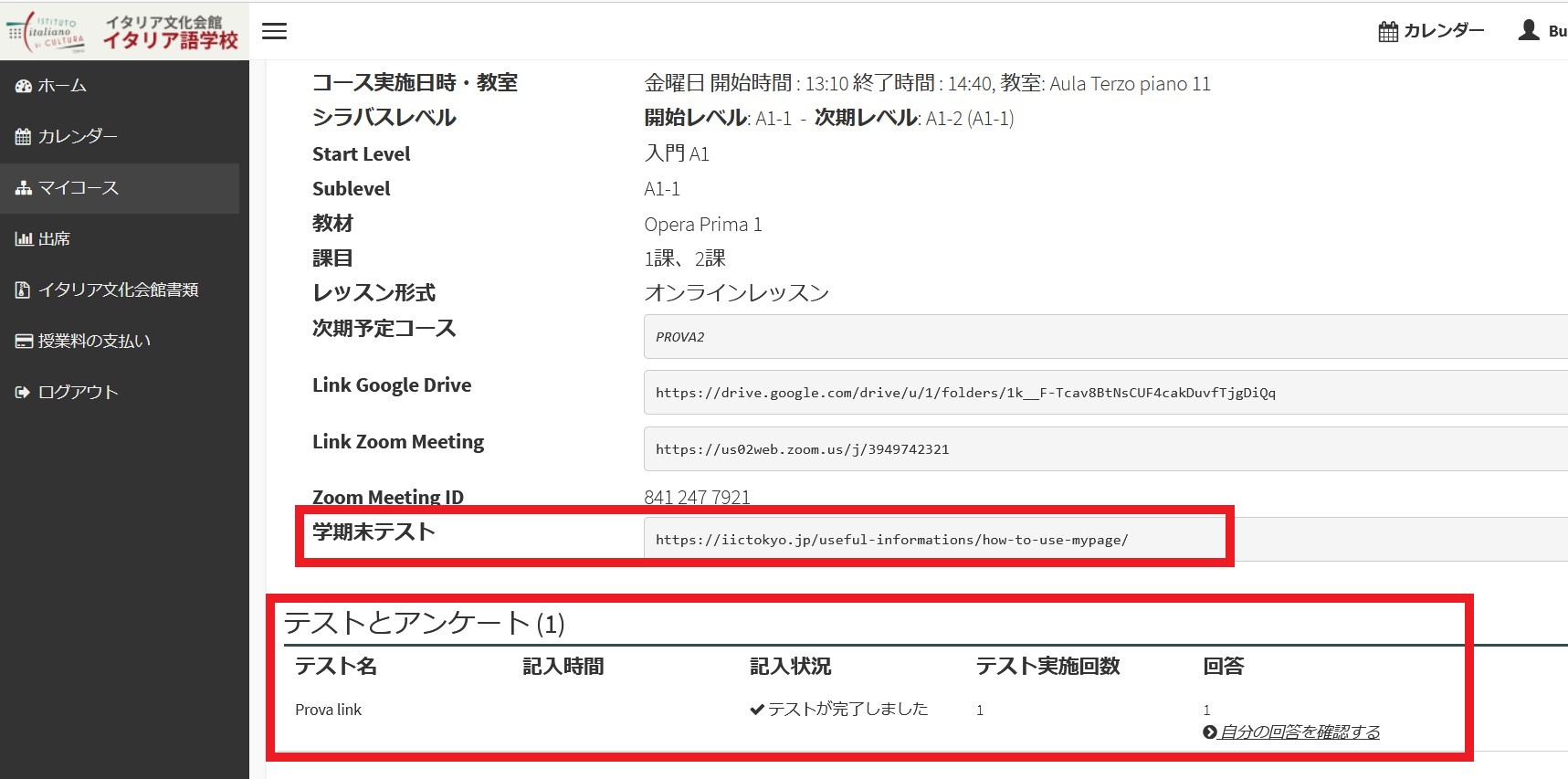Open the ホーム menu item
This screenshot has height=779, width=1568.
(x=62, y=86)
